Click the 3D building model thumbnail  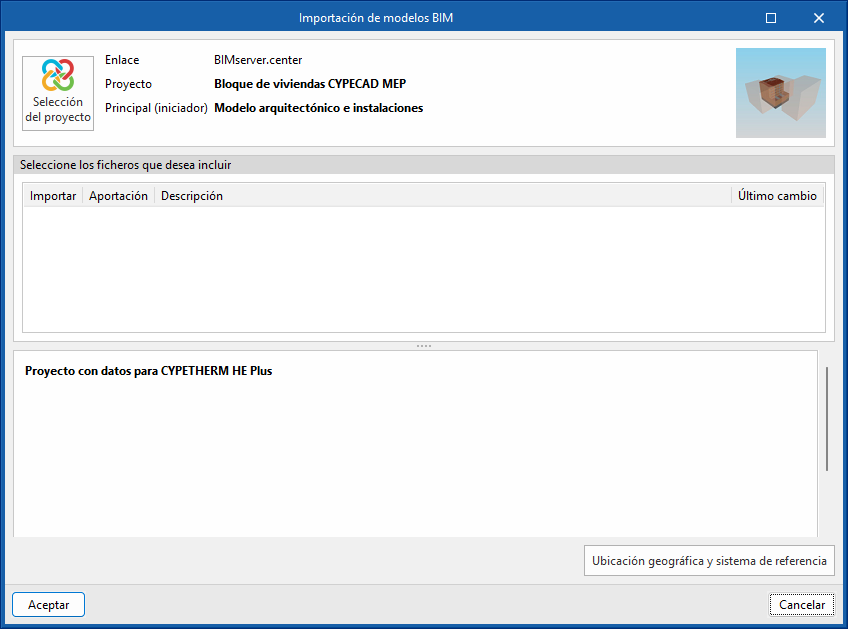[x=780, y=93]
